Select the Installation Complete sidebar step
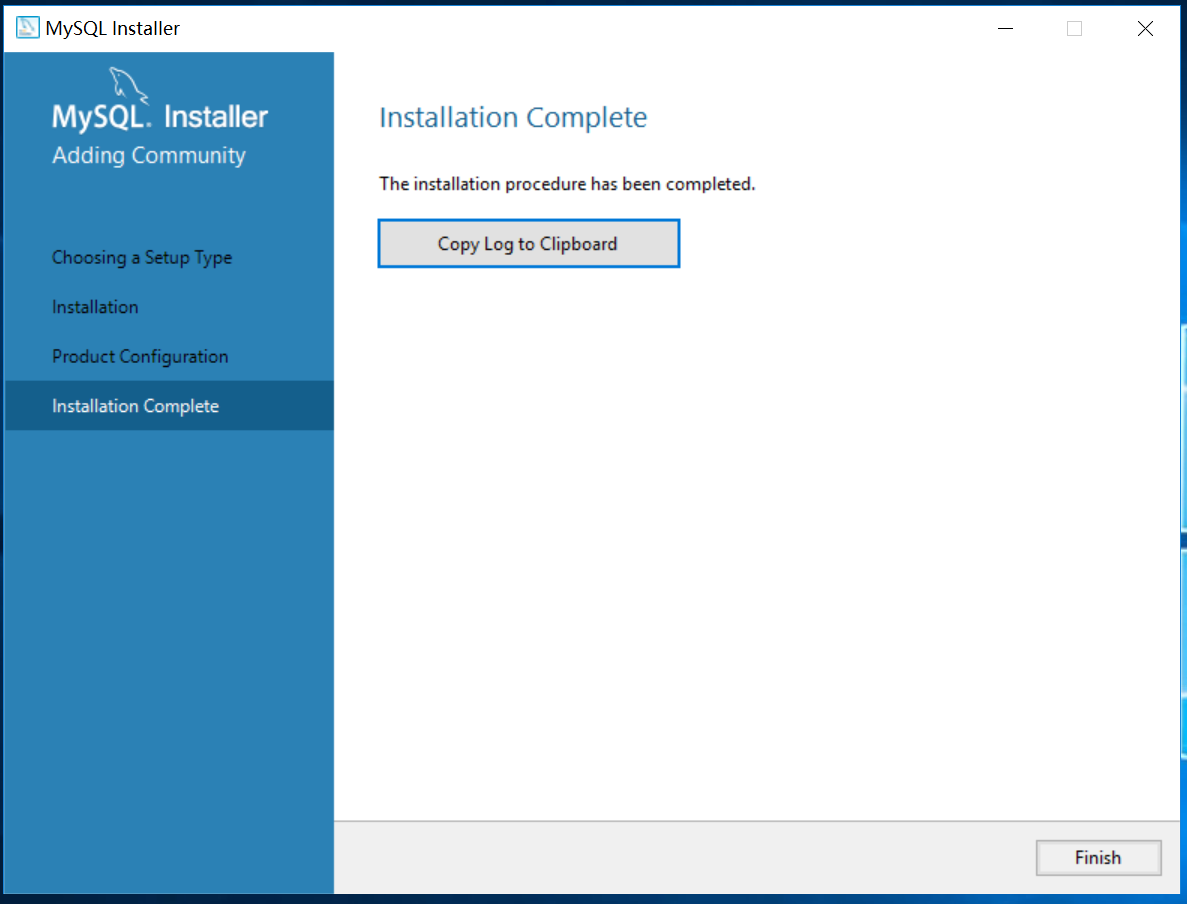 coord(169,406)
